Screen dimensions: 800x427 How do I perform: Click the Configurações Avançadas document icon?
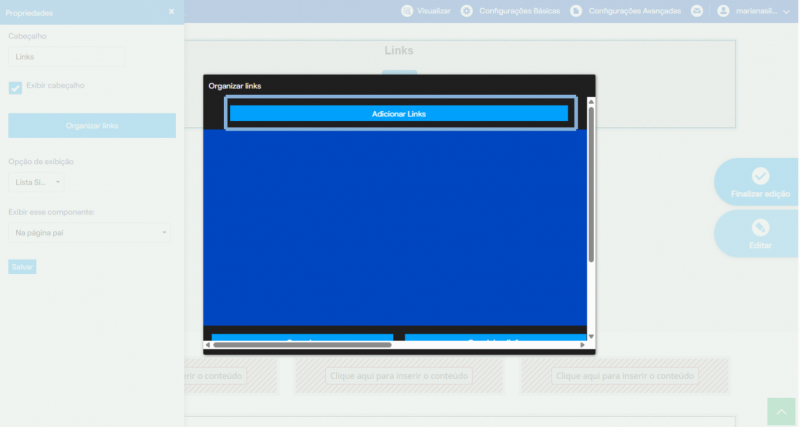click(576, 11)
